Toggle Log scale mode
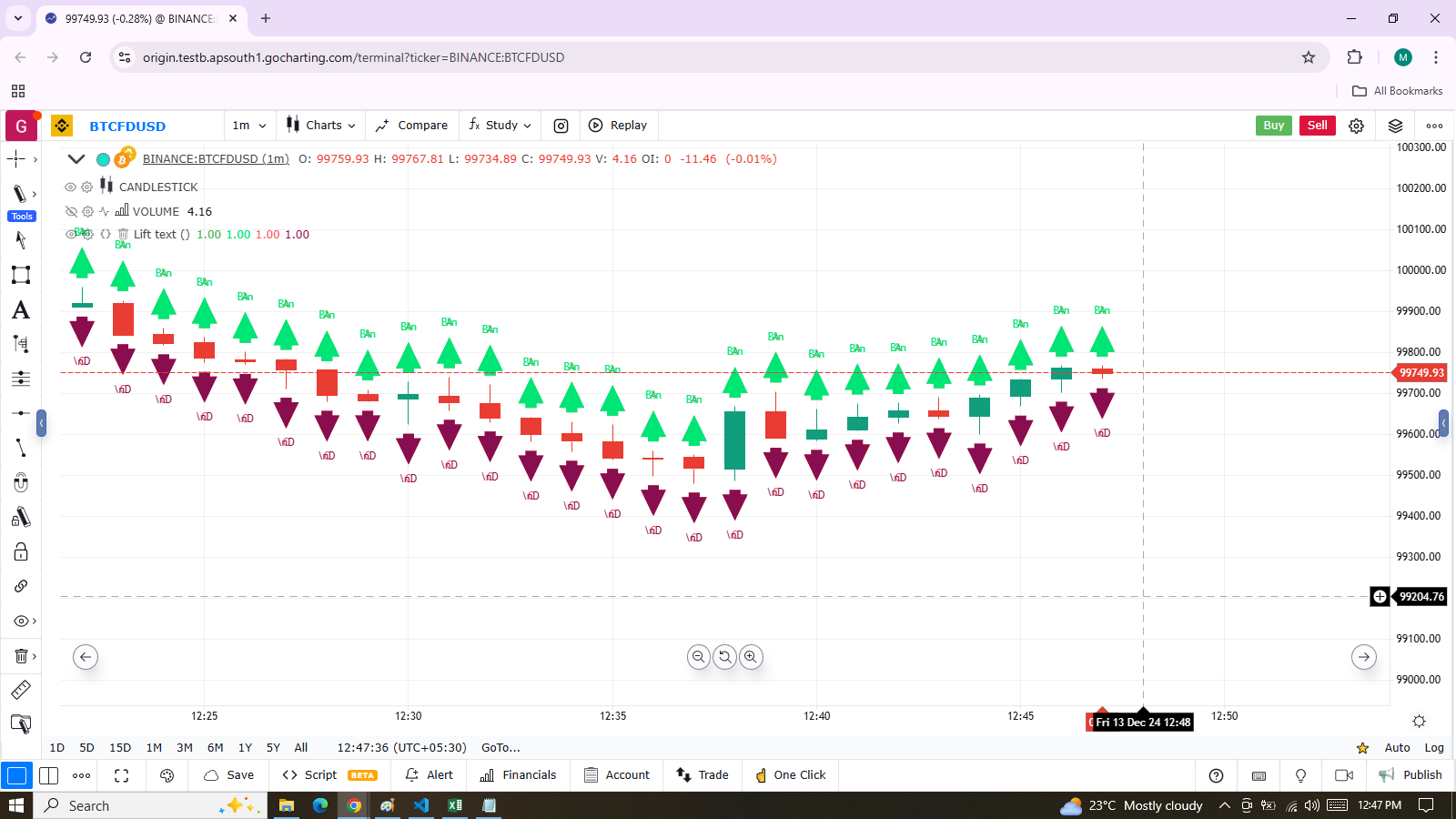Screen dimensions: 1456x819 tap(1434, 748)
